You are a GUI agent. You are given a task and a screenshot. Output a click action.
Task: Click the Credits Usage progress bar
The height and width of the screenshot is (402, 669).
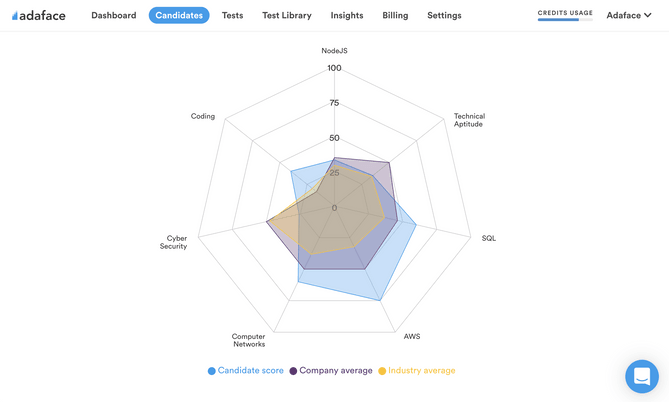coord(565,20)
